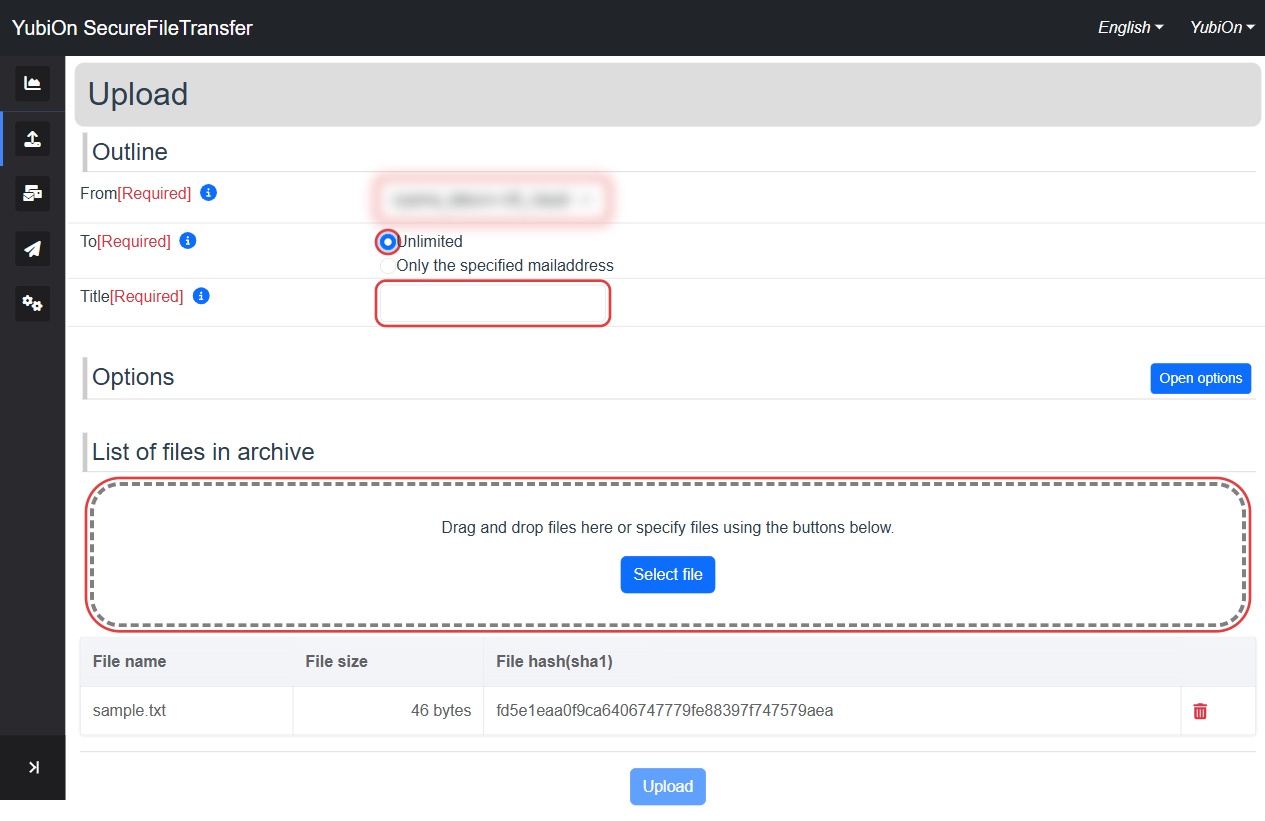Click the sample.txt file name cell
The height and width of the screenshot is (821, 1265).
186,711
